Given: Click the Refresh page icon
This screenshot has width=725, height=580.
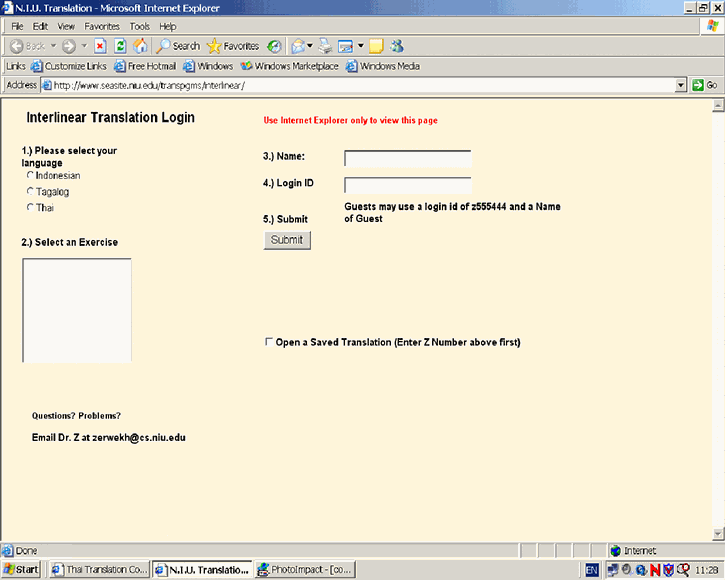Looking at the screenshot, I should click(x=120, y=46).
